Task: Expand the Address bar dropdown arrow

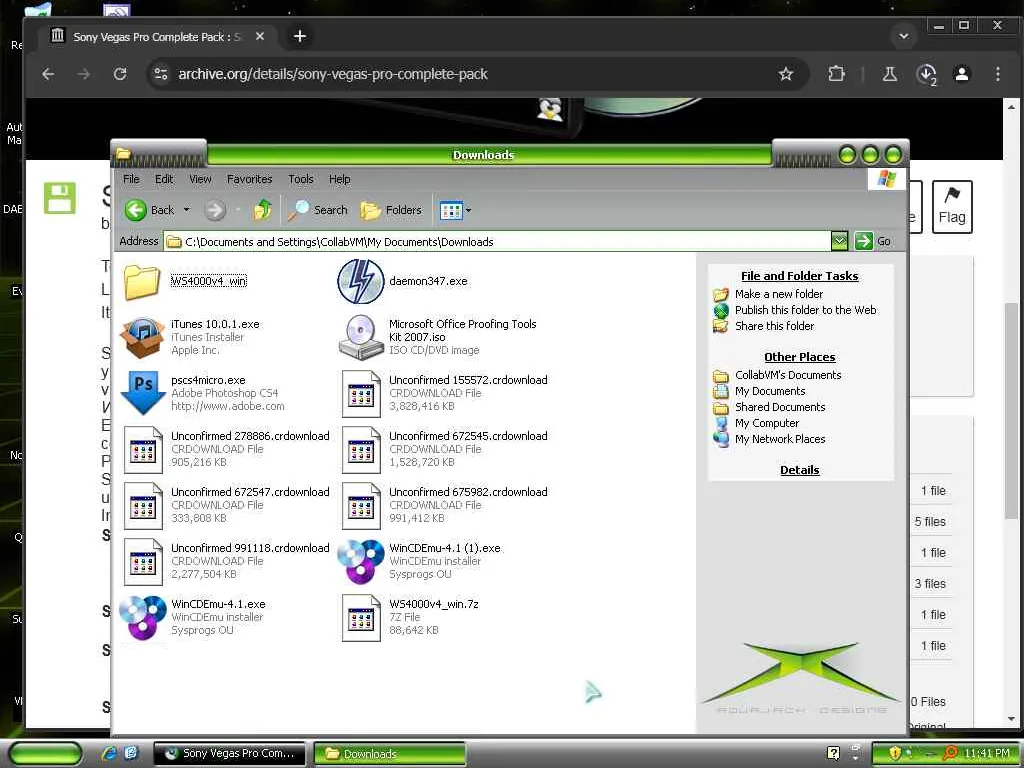Action: (839, 241)
